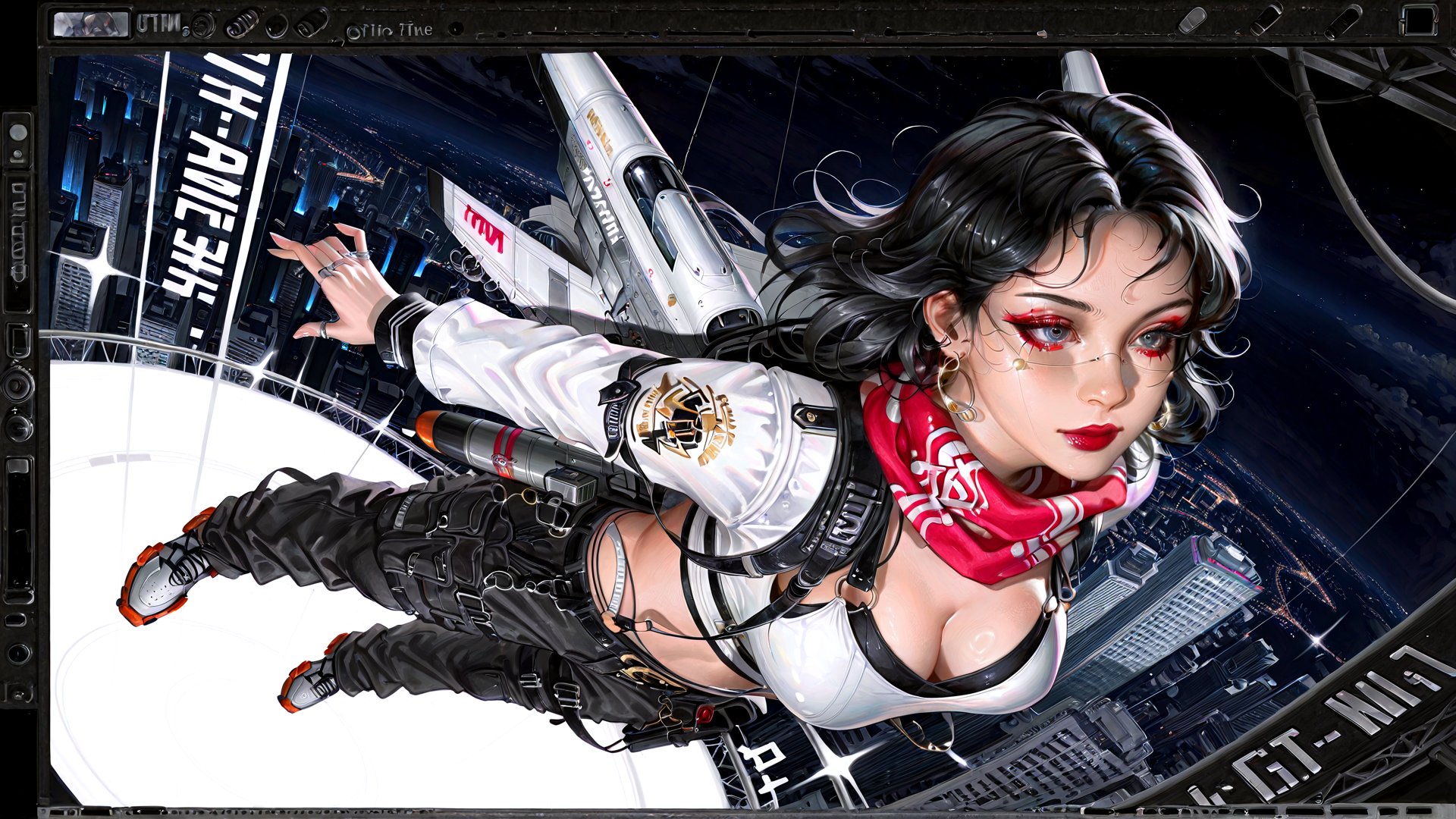Click the thumbnail preview in top-left corner
1456x819 pixels.
[x=91, y=24]
